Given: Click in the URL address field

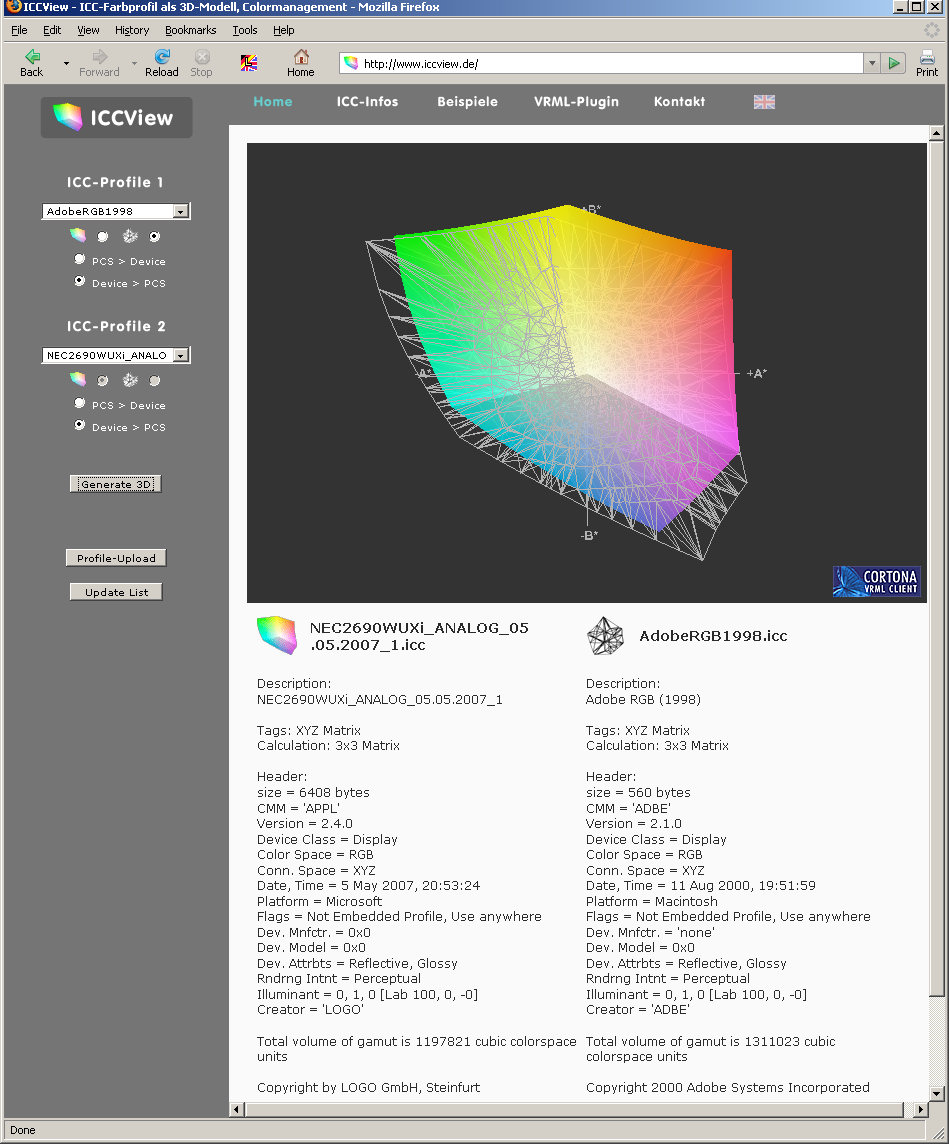Looking at the screenshot, I should click(x=600, y=64).
